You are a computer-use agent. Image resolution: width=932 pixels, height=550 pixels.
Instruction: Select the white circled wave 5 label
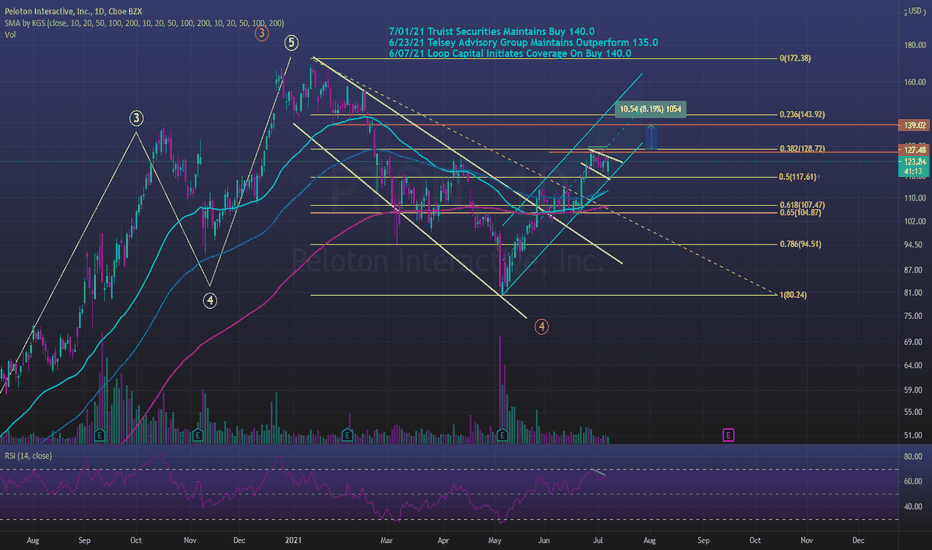click(x=291, y=43)
